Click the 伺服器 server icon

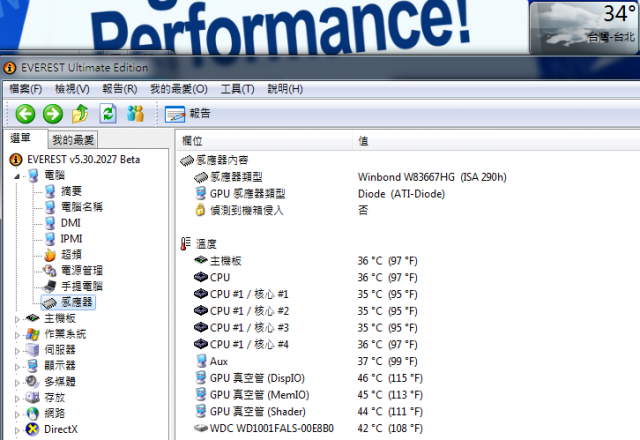[32, 350]
